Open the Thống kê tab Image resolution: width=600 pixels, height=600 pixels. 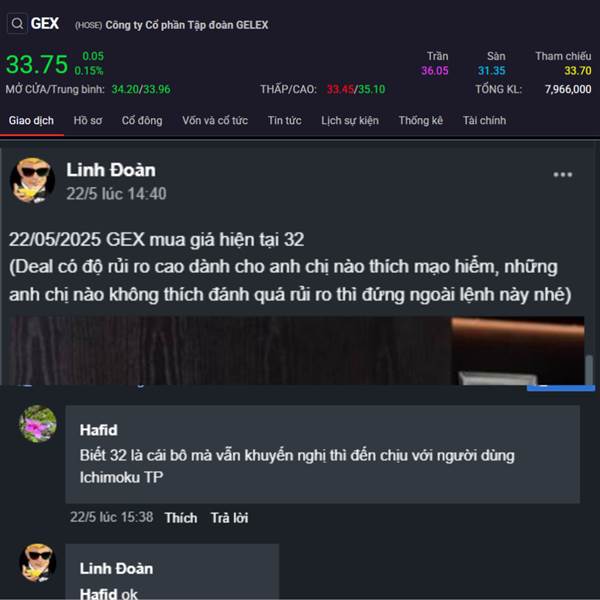point(421,121)
